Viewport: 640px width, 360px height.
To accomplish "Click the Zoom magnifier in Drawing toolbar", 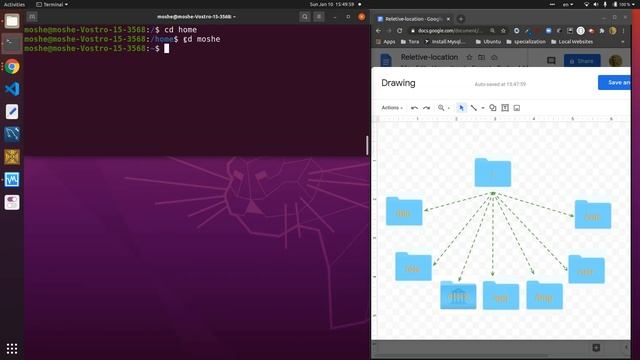I will coord(441,108).
